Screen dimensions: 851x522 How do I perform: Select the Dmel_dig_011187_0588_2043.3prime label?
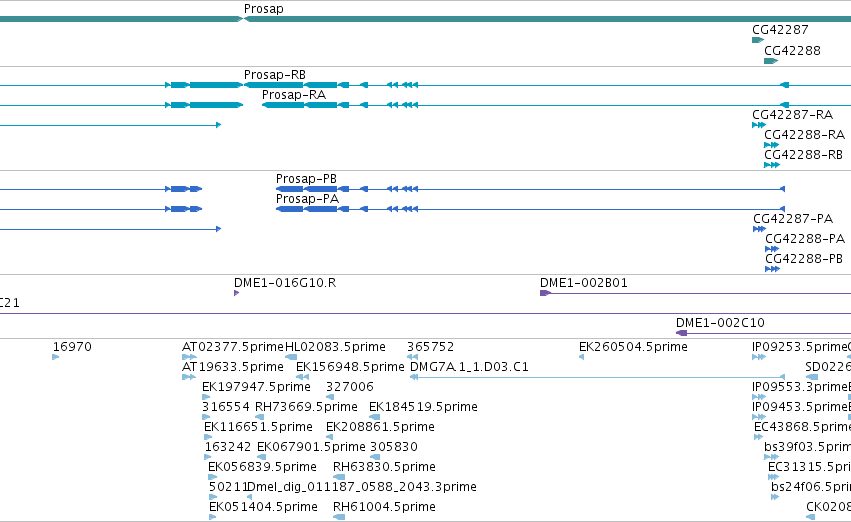click(x=361, y=488)
